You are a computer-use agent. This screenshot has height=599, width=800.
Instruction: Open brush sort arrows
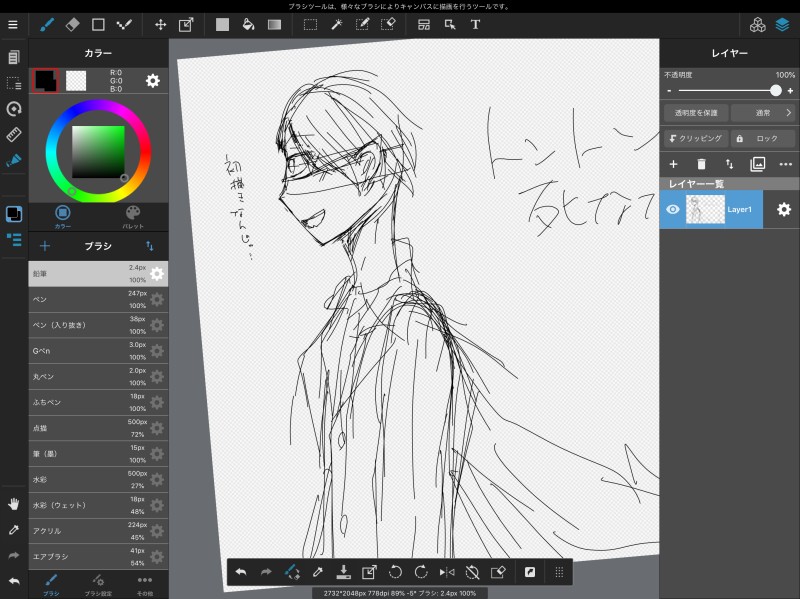149,246
